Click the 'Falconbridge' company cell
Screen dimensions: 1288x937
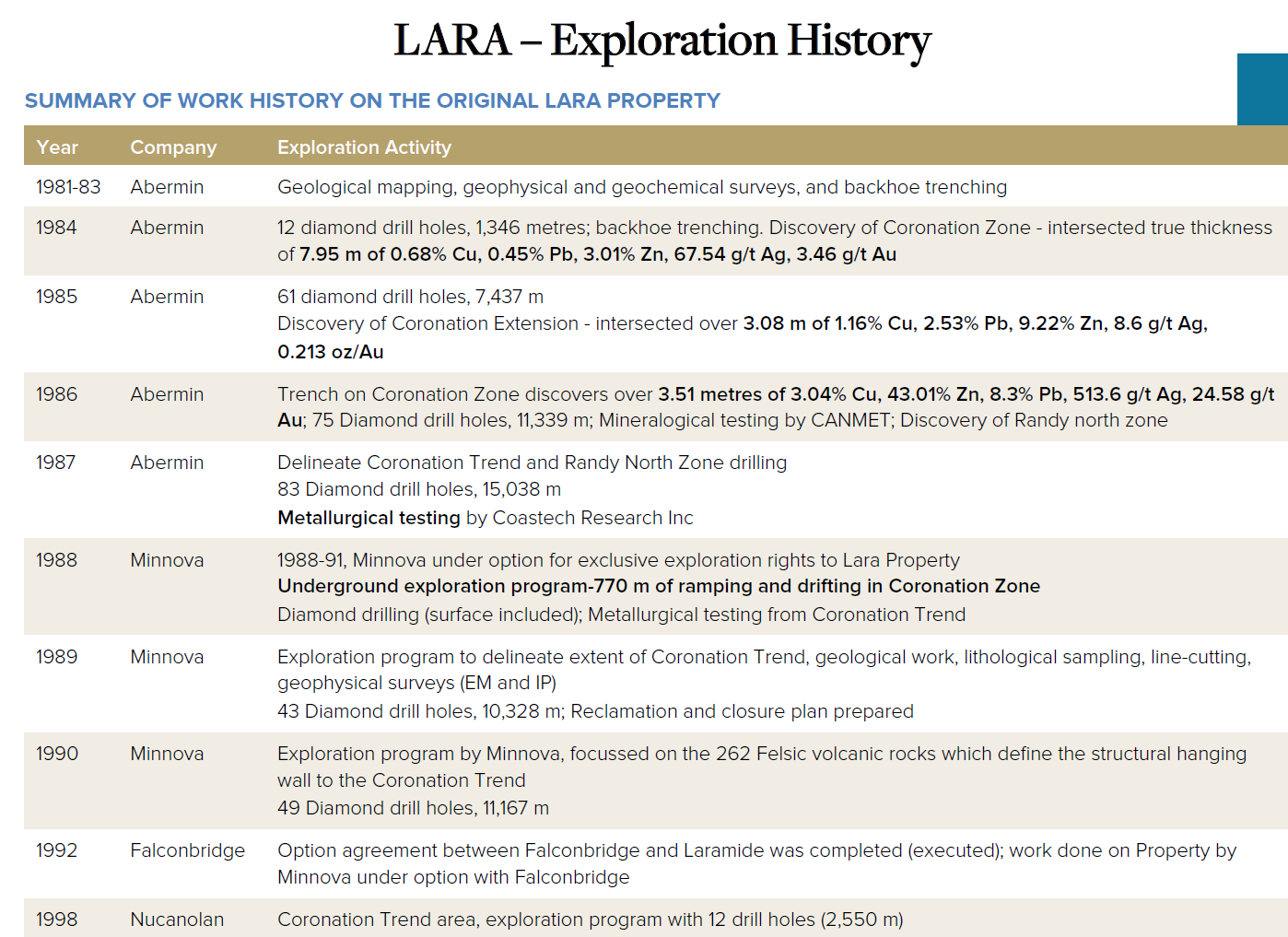[188, 850]
